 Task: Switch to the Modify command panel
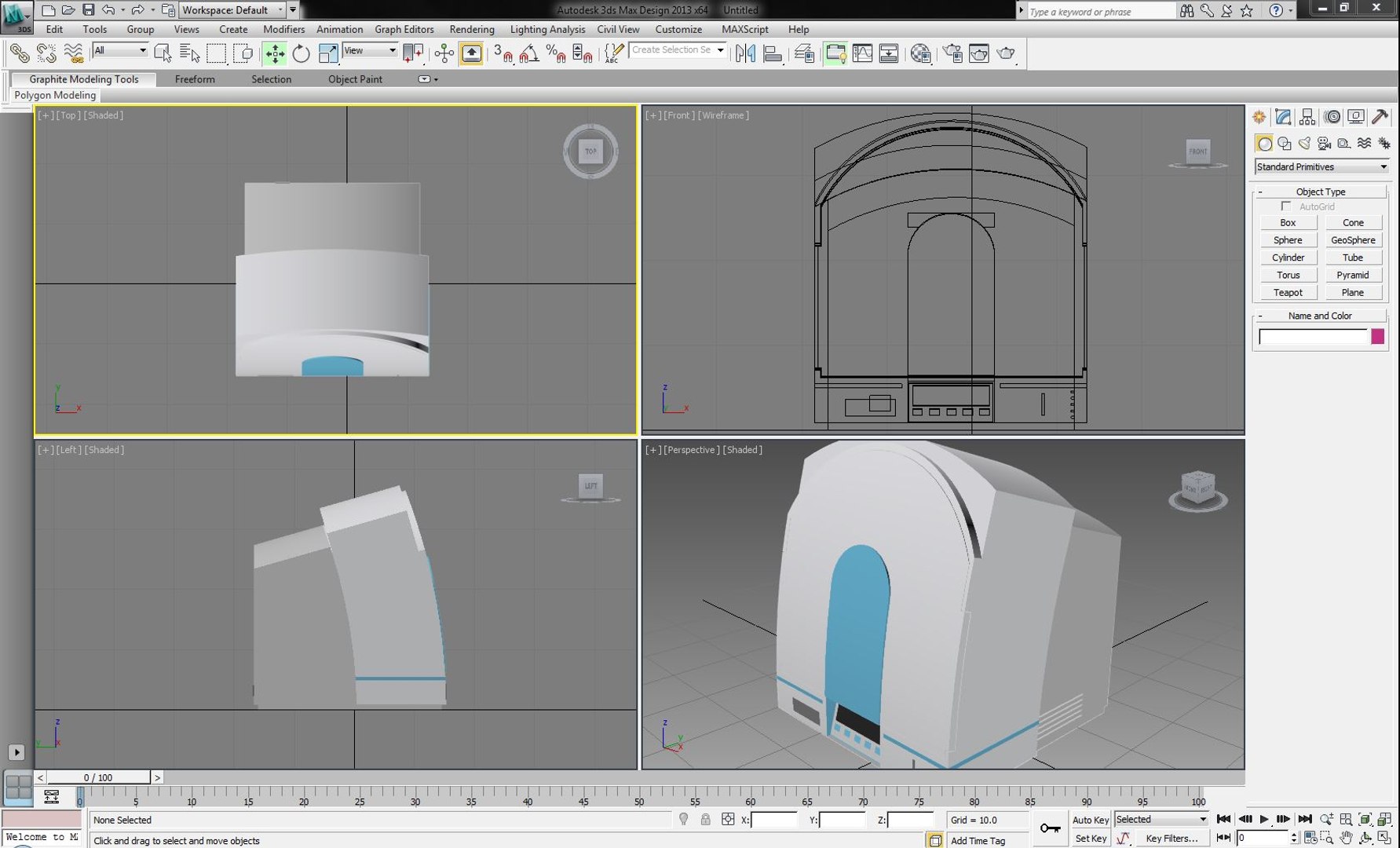tap(1283, 117)
